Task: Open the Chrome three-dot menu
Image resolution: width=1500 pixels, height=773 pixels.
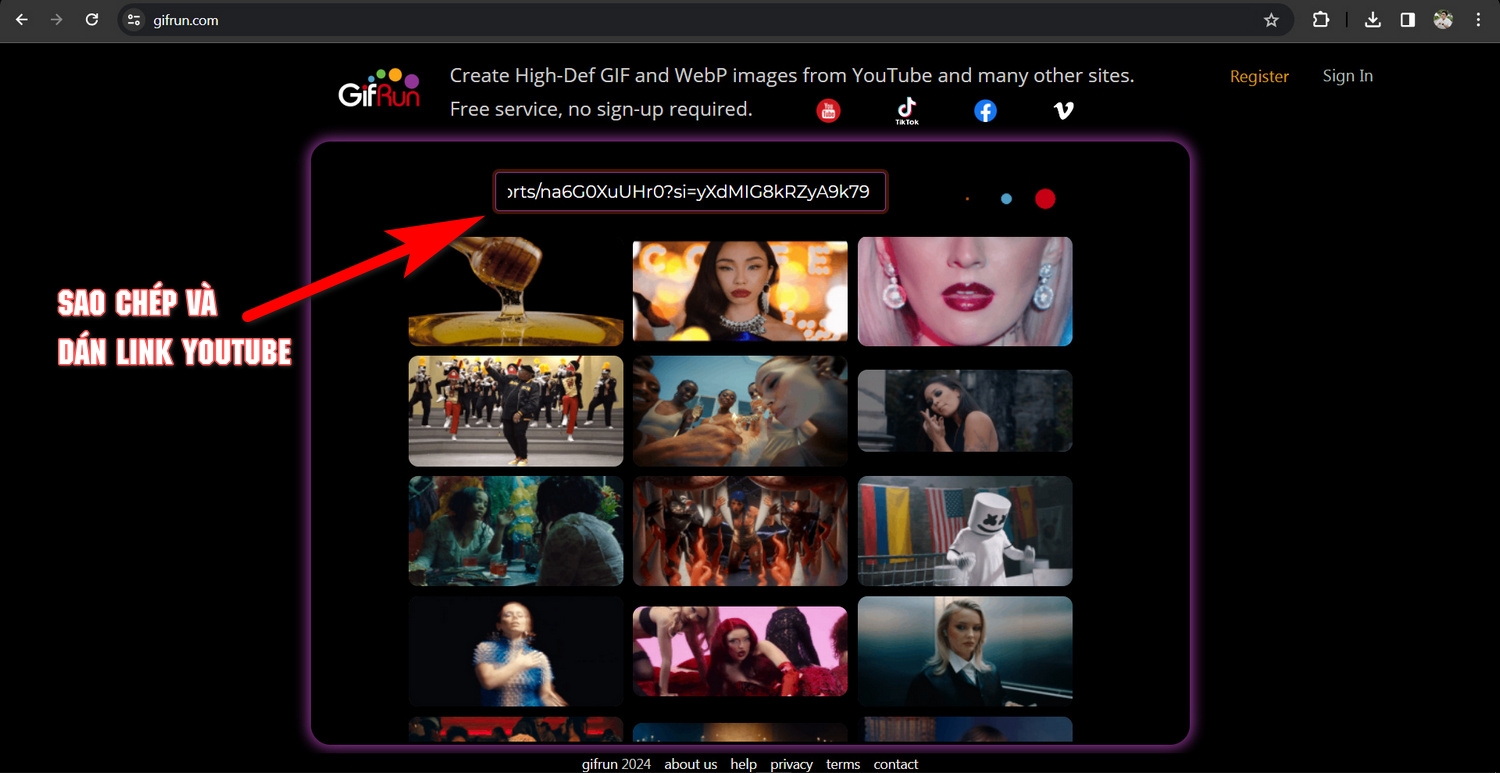Action: pos(1478,20)
